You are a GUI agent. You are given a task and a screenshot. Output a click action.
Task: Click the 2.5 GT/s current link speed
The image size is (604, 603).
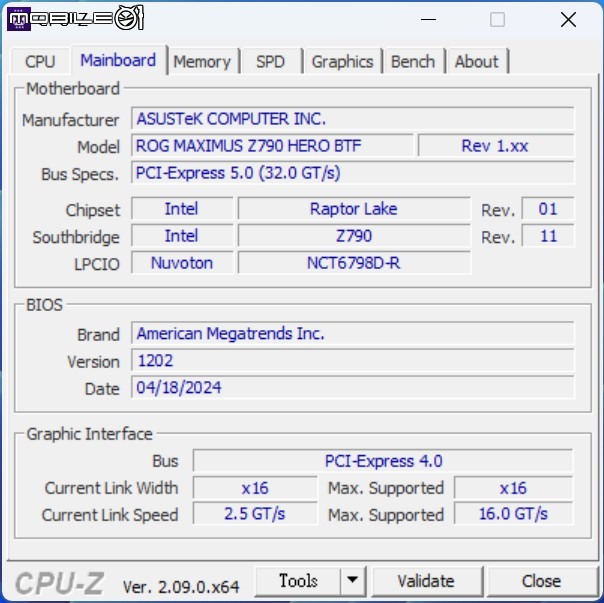click(x=255, y=514)
